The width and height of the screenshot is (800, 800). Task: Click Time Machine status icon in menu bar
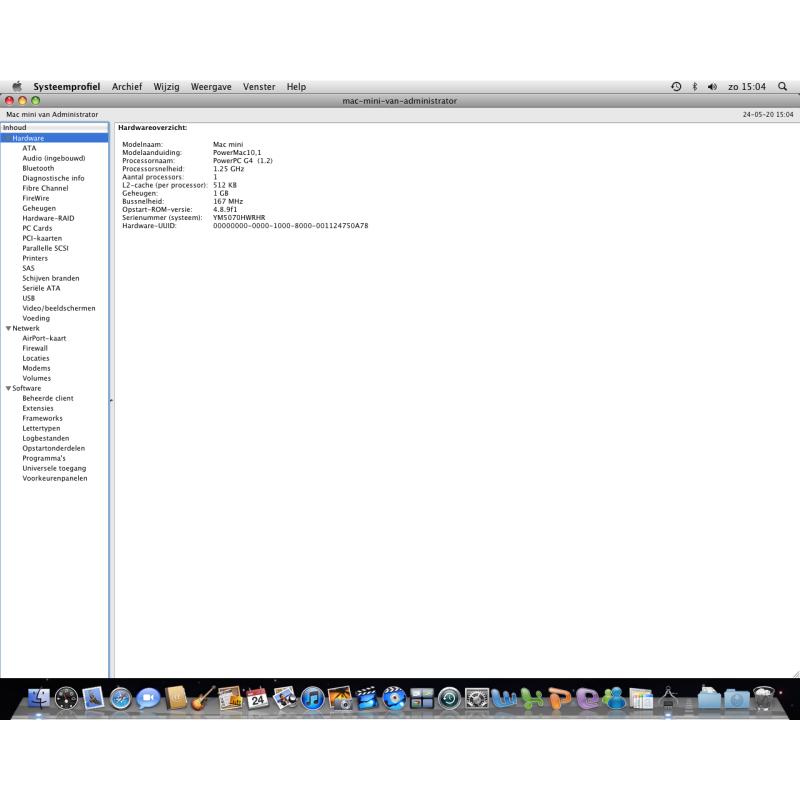click(676, 87)
